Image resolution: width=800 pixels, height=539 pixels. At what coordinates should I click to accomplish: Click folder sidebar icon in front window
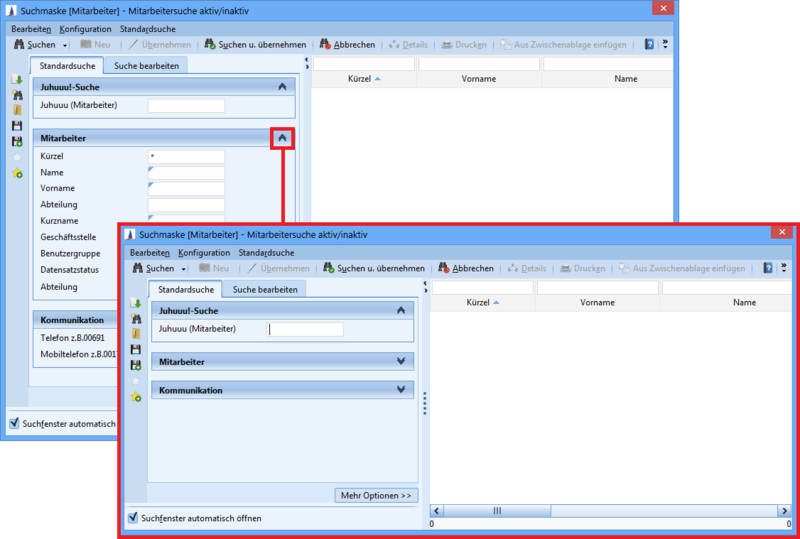[136, 334]
